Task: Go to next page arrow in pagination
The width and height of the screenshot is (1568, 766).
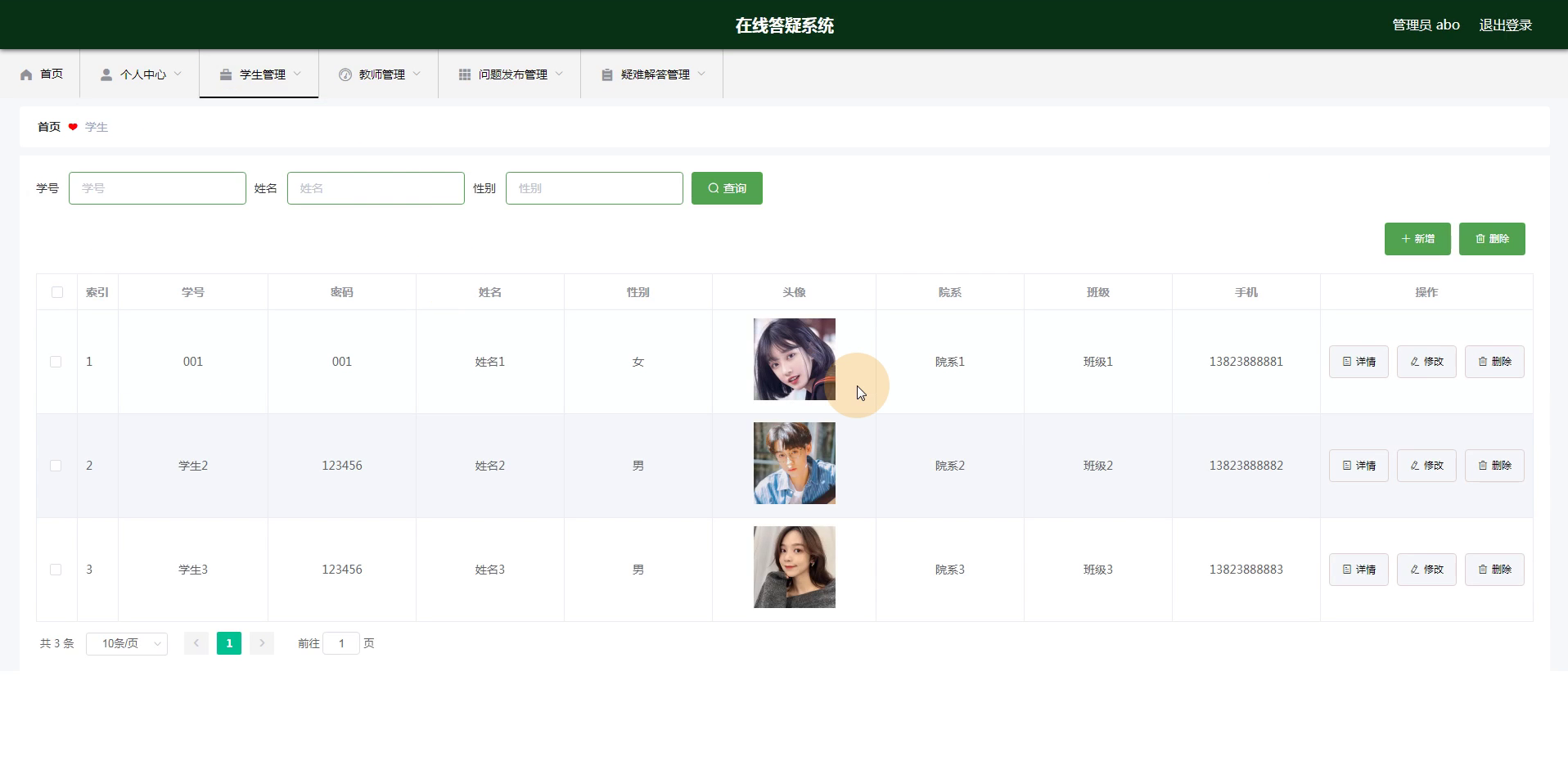Action: click(x=262, y=643)
